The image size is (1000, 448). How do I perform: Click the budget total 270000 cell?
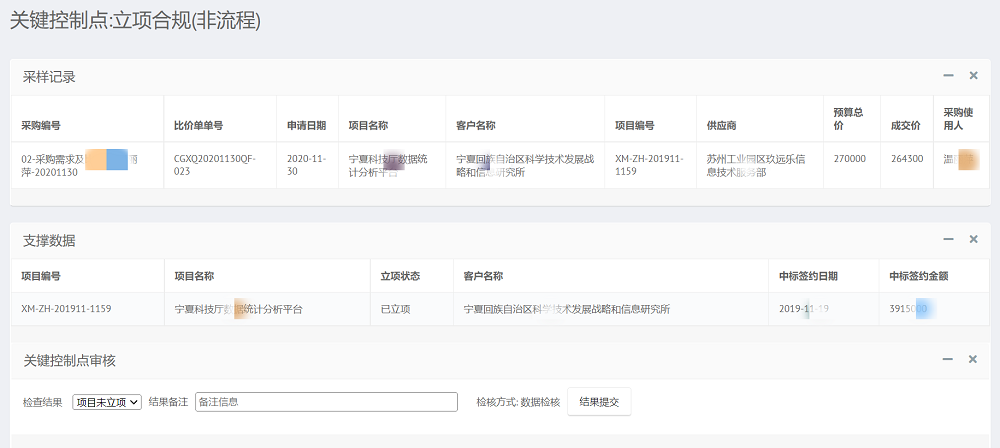tap(850, 159)
